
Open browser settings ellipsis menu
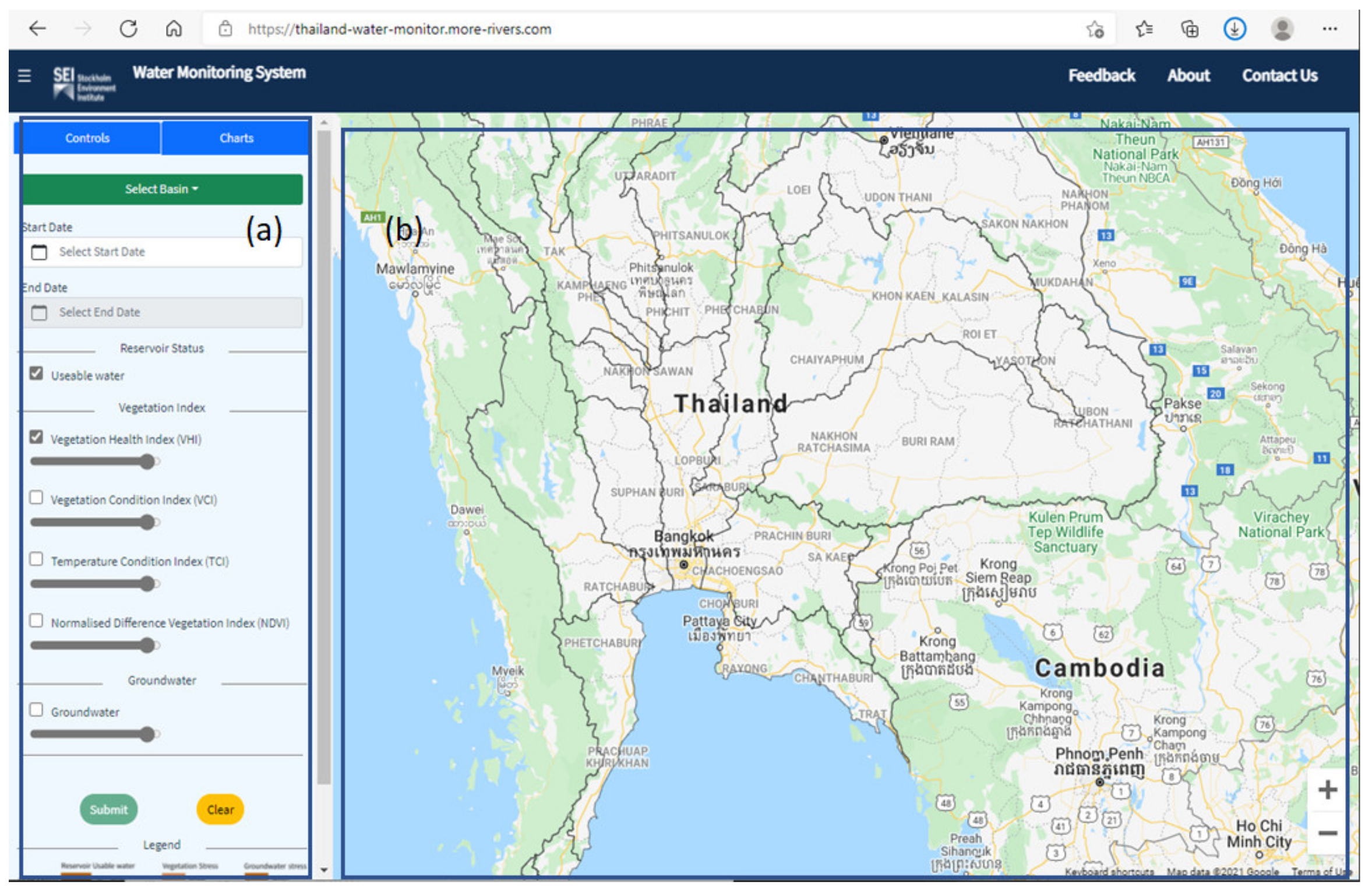tap(1329, 29)
